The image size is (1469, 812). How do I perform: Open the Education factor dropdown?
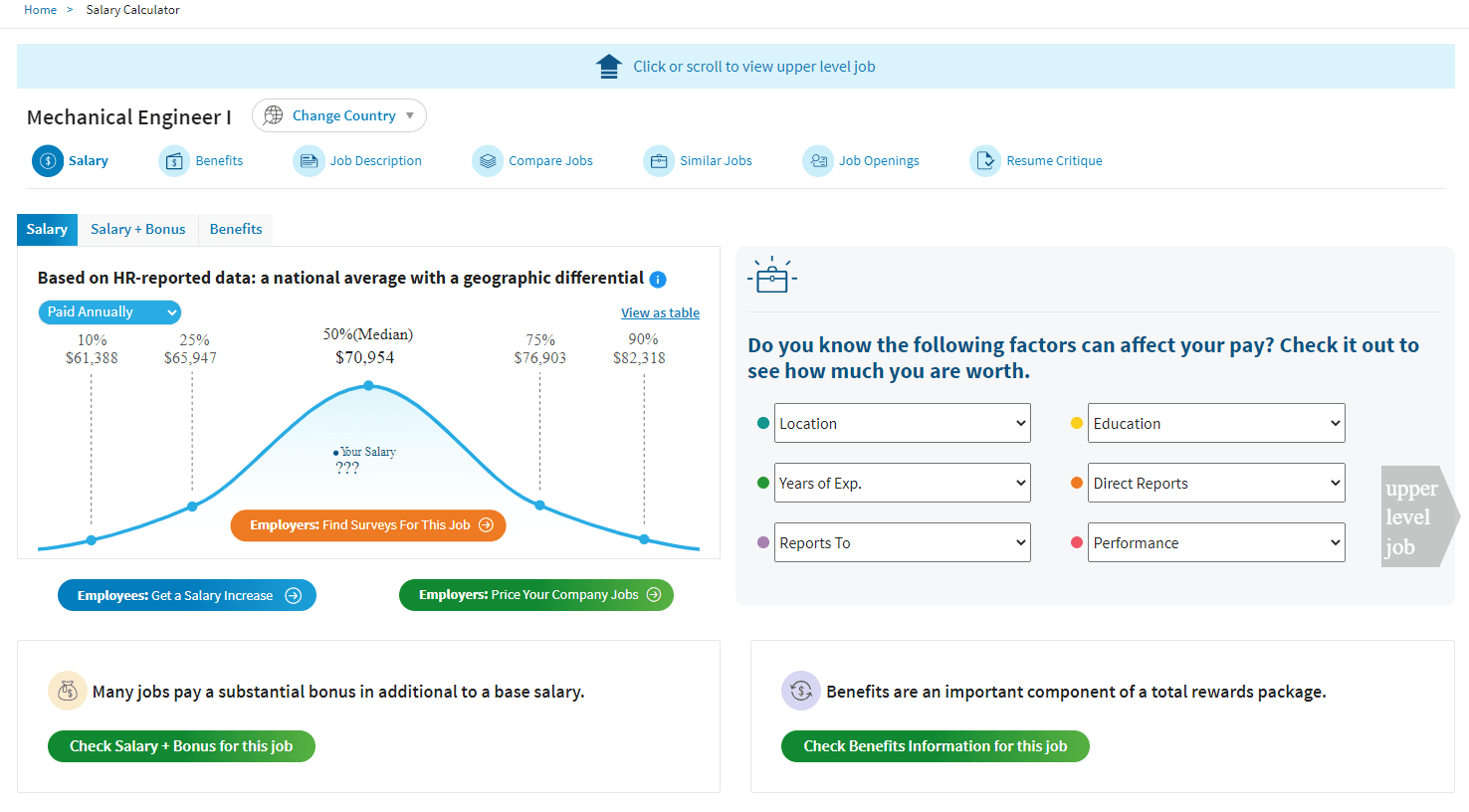point(1216,423)
